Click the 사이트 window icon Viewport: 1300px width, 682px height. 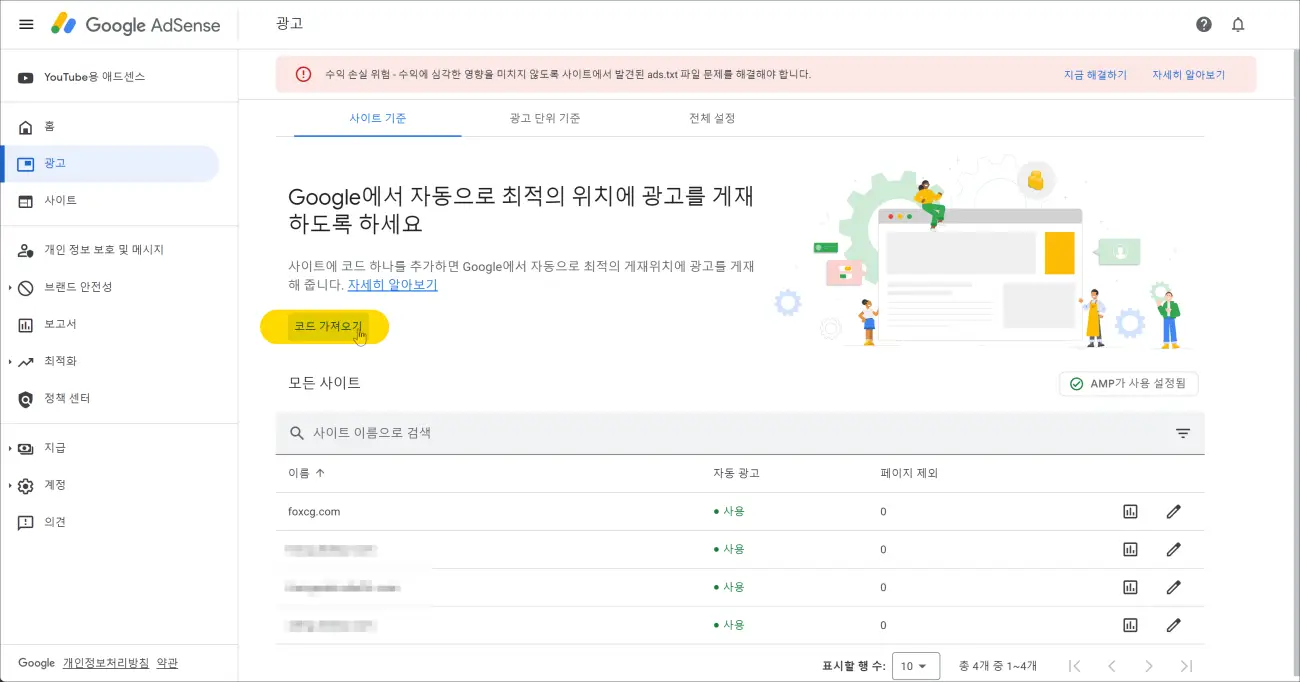point(26,201)
